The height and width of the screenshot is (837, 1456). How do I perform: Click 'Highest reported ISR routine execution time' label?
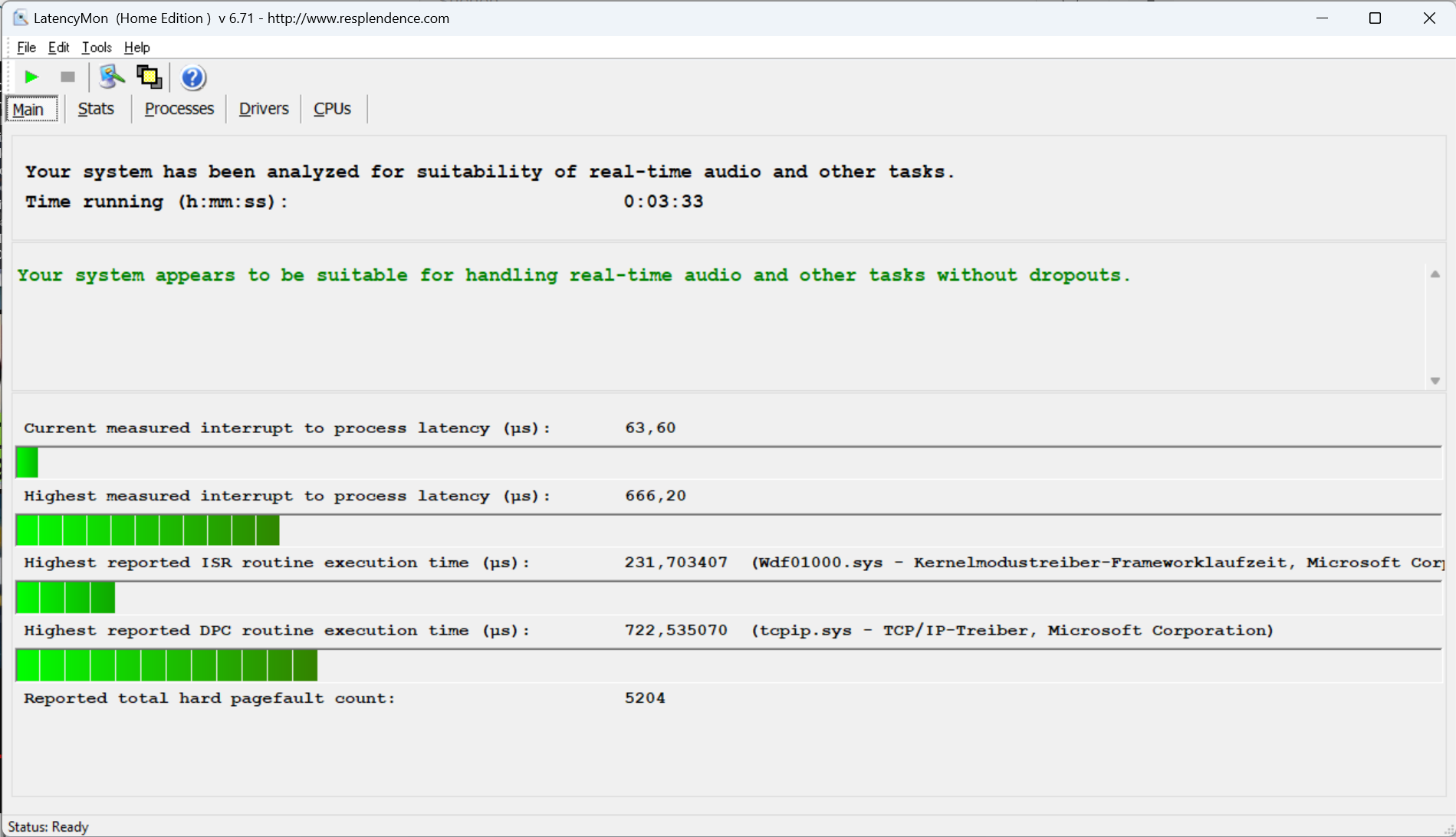[x=277, y=563]
